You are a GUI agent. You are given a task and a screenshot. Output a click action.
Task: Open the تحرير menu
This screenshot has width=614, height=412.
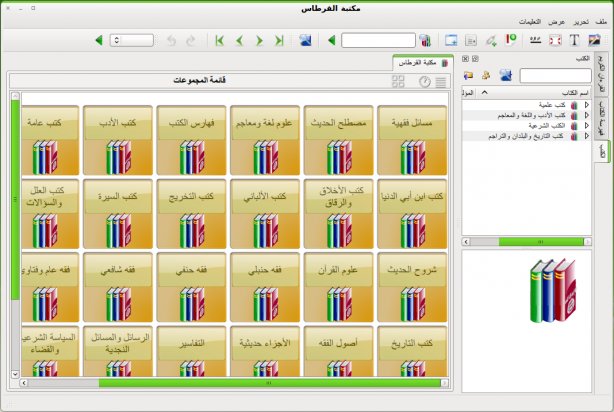click(581, 22)
